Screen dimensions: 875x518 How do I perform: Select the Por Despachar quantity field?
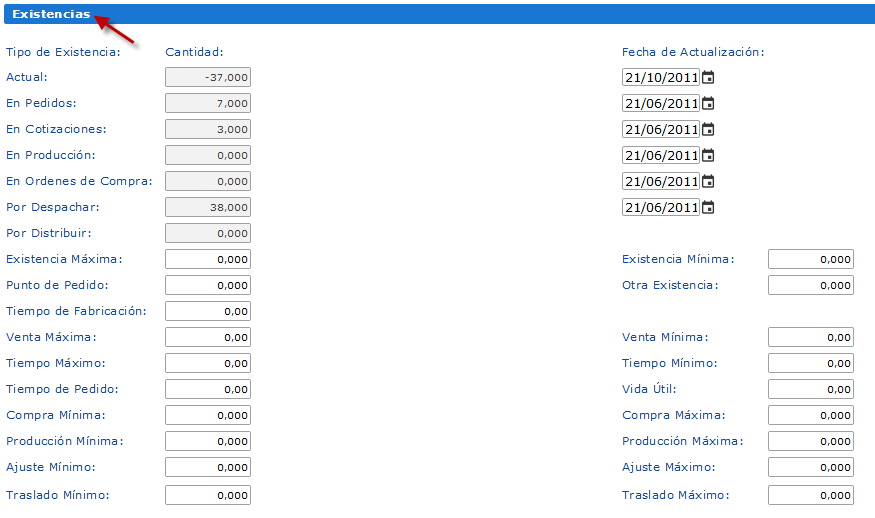tap(208, 207)
